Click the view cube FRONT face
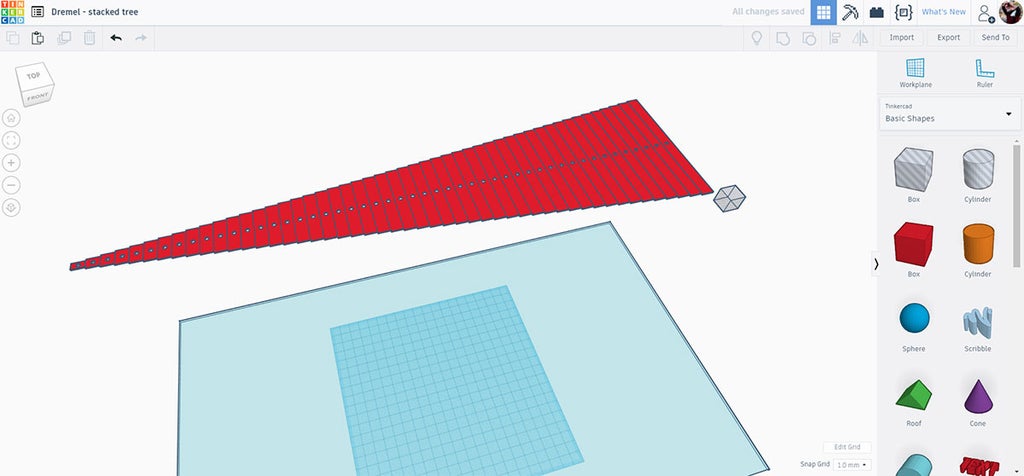Viewport: 1024px width, 476px height. pyautogui.click(x=37, y=96)
